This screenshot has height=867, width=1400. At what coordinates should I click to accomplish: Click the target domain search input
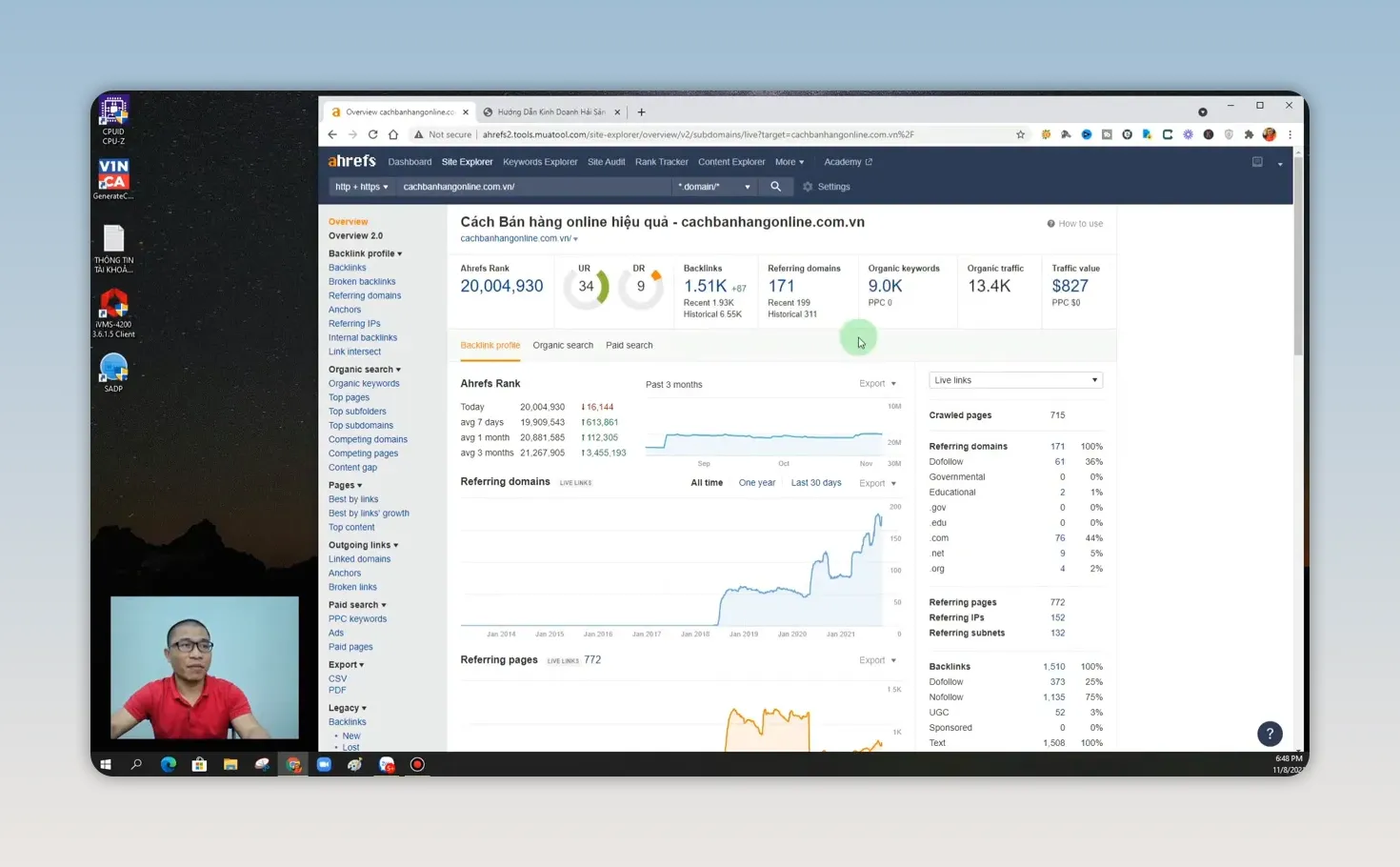(x=533, y=187)
